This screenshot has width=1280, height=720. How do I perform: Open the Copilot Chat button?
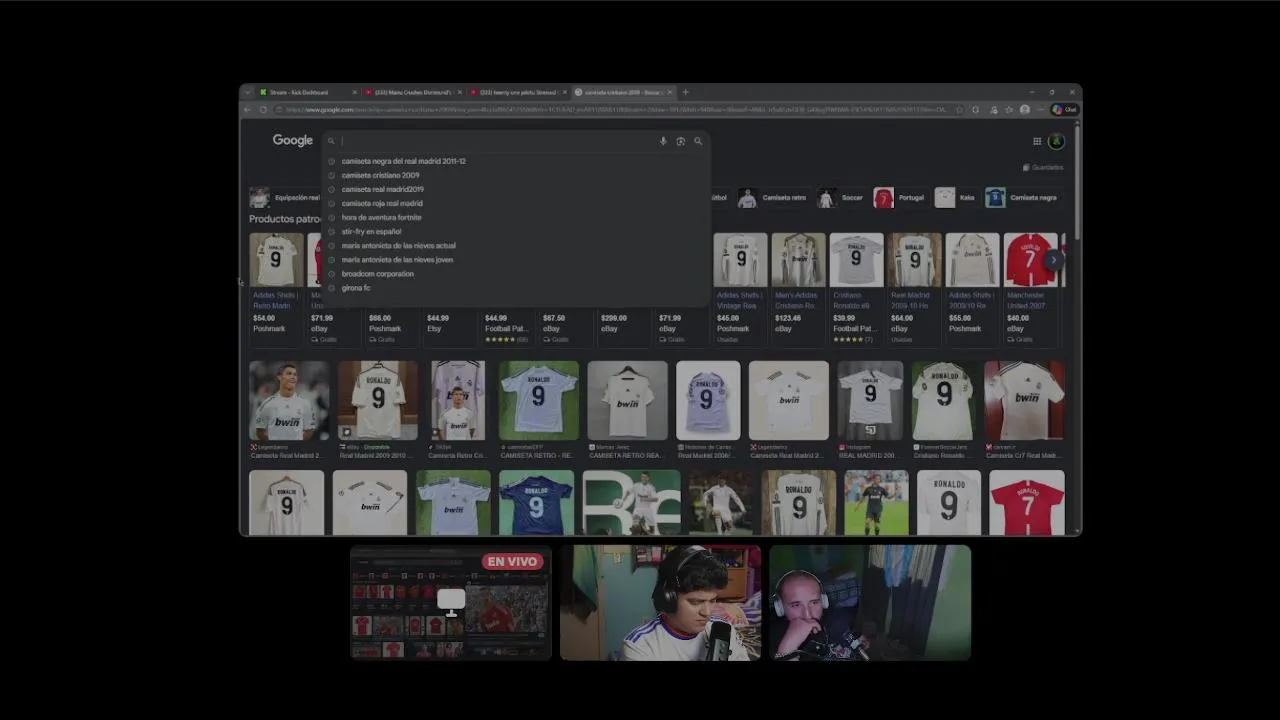[x=1064, y=109]
